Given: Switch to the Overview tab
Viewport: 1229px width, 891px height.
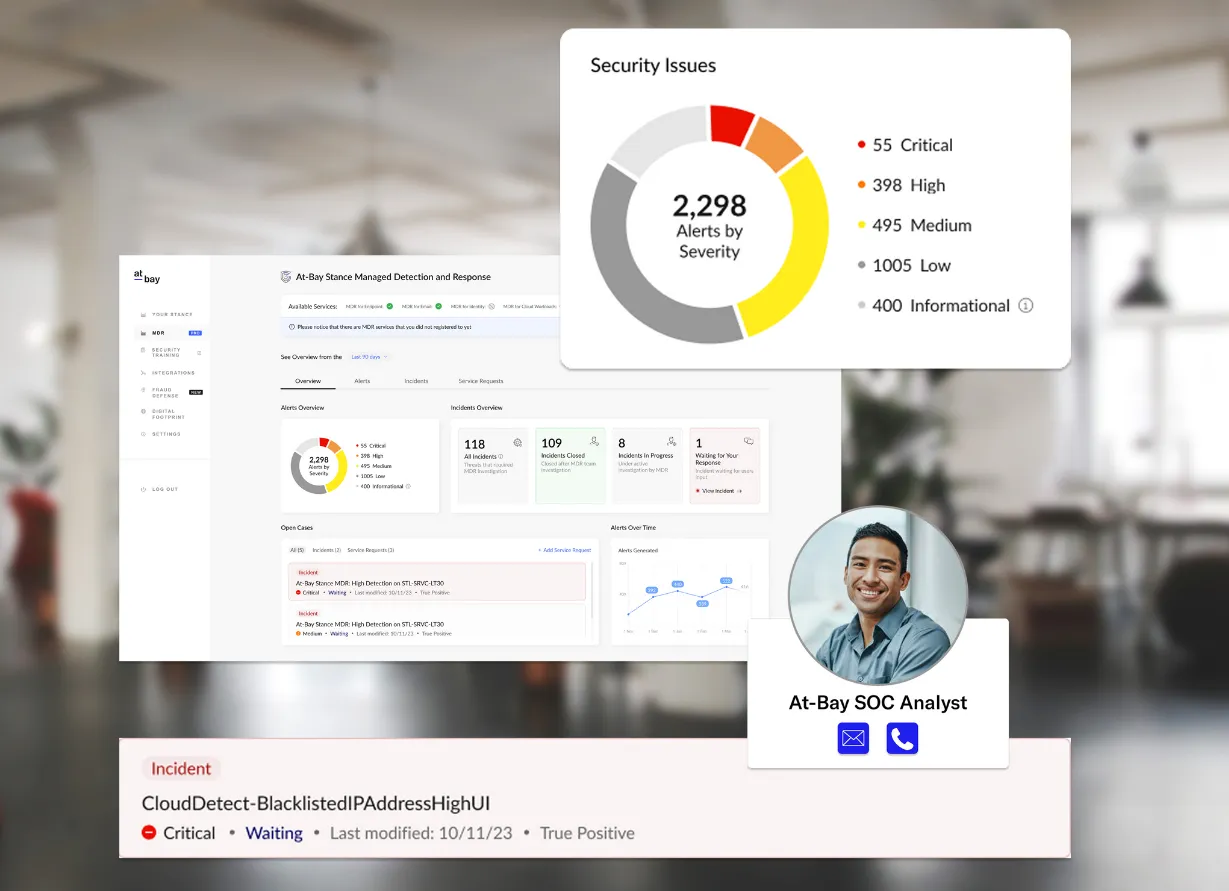Looking at the screenshot, I should click(x=308, y=381).
